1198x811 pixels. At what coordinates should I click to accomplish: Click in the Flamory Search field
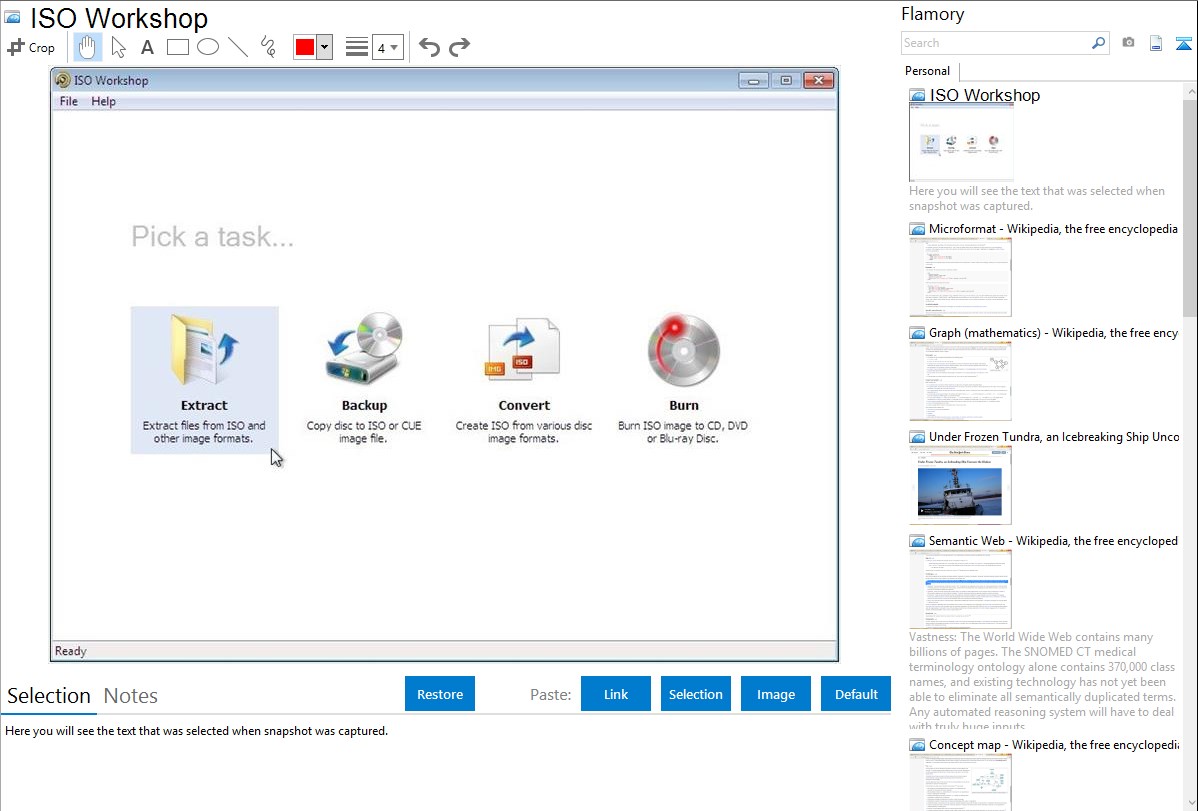click(995, 43)
